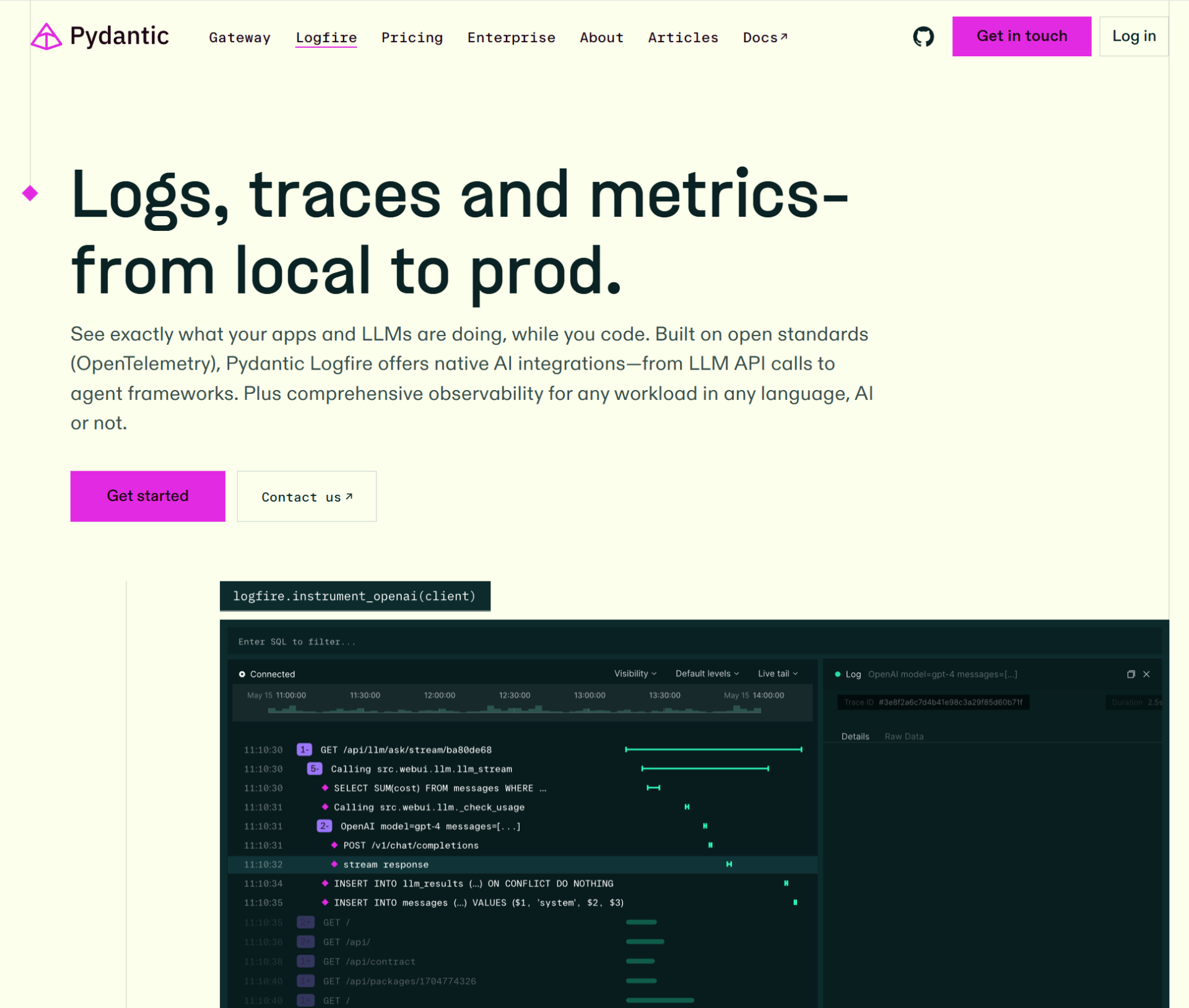Toggle the OpenAI model=gpt-4 span badge

[324, 826]
